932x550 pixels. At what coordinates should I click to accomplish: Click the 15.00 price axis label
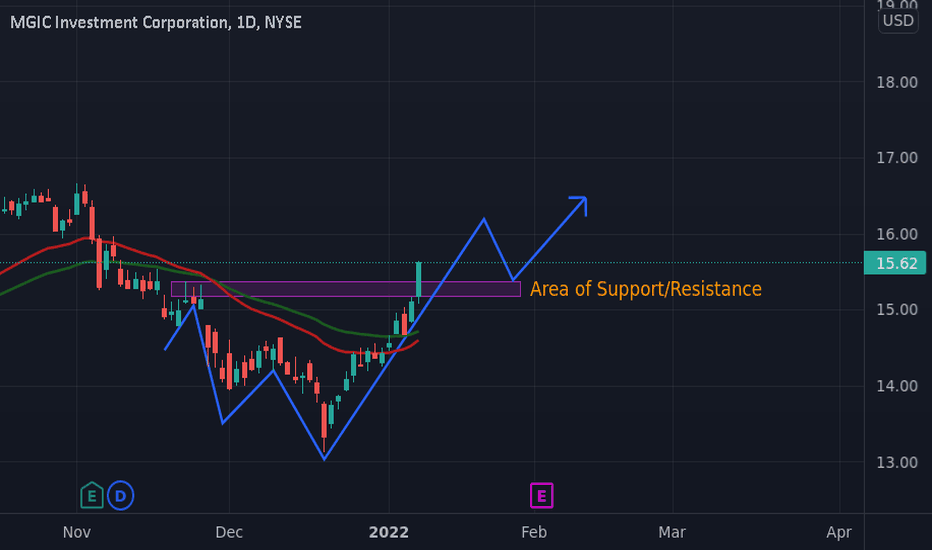click(897, 309)
